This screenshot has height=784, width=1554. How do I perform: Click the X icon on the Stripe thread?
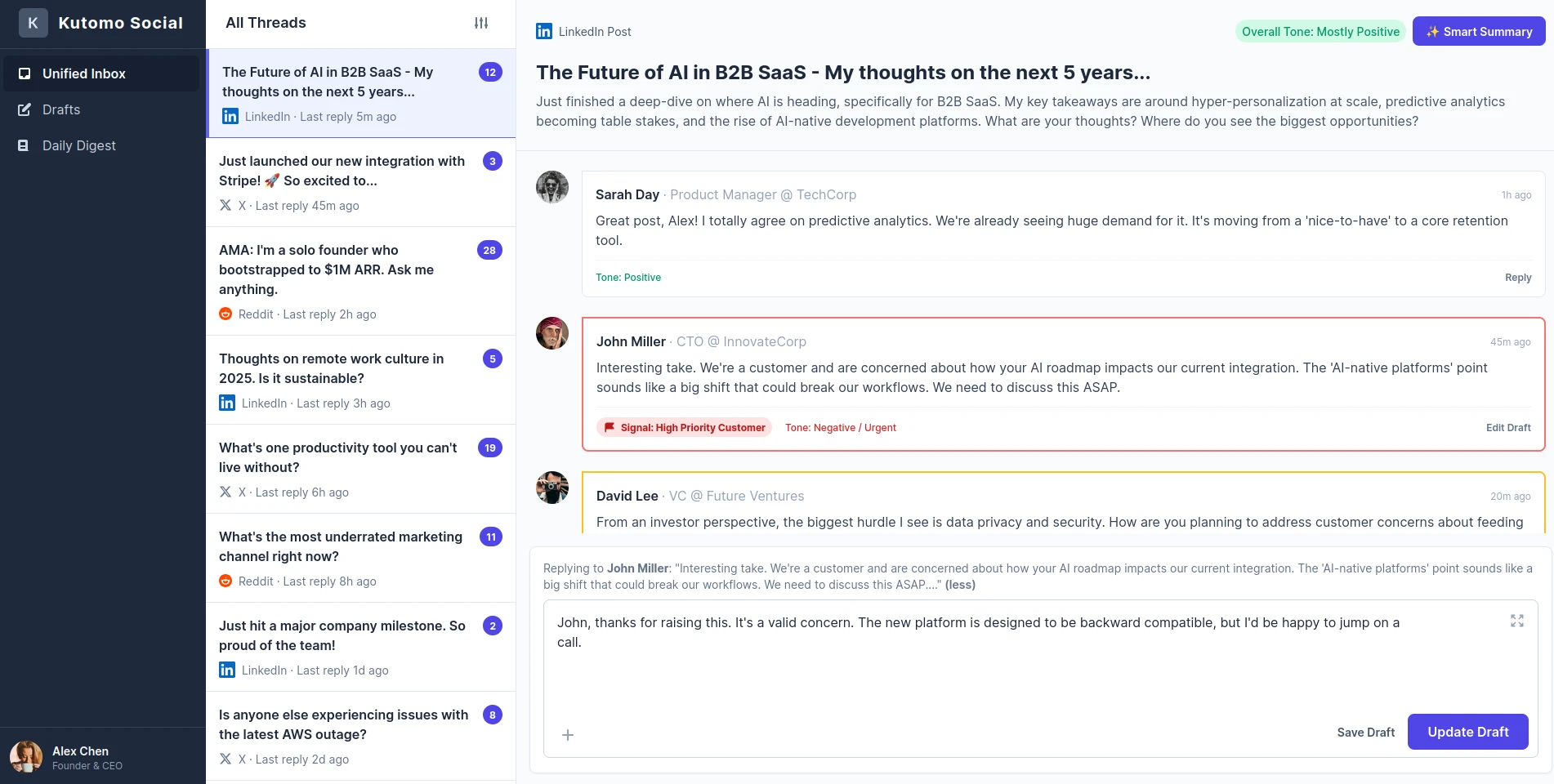(226, 206)
